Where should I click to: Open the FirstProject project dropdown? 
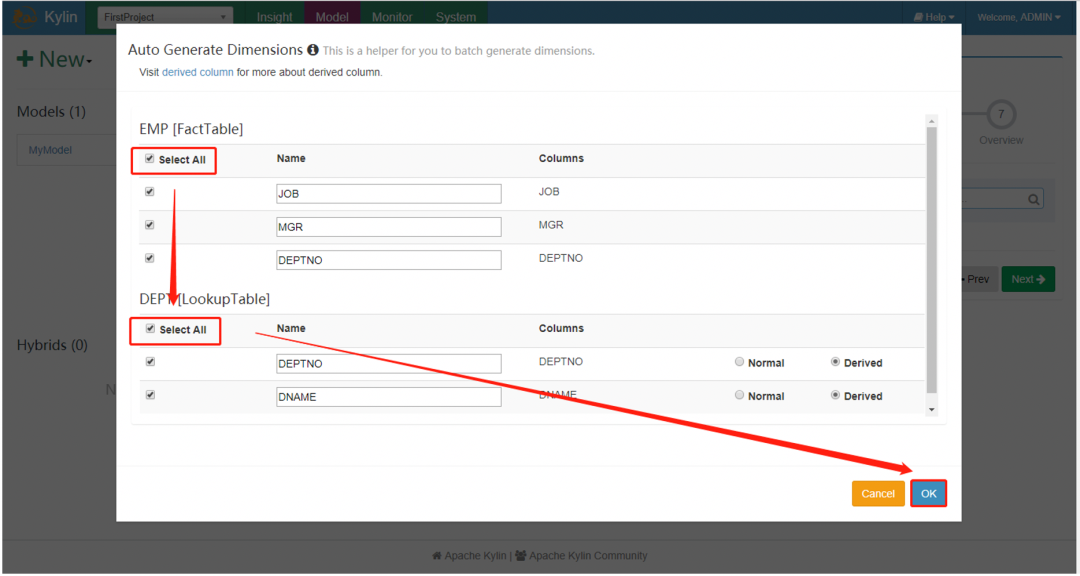[x=165, y=17]
